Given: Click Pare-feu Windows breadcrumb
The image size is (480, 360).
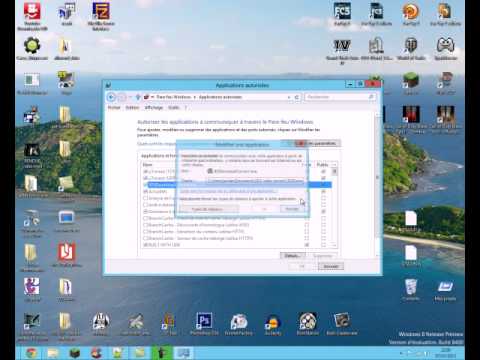Looking at the screenshot, I should click(174, 97).
